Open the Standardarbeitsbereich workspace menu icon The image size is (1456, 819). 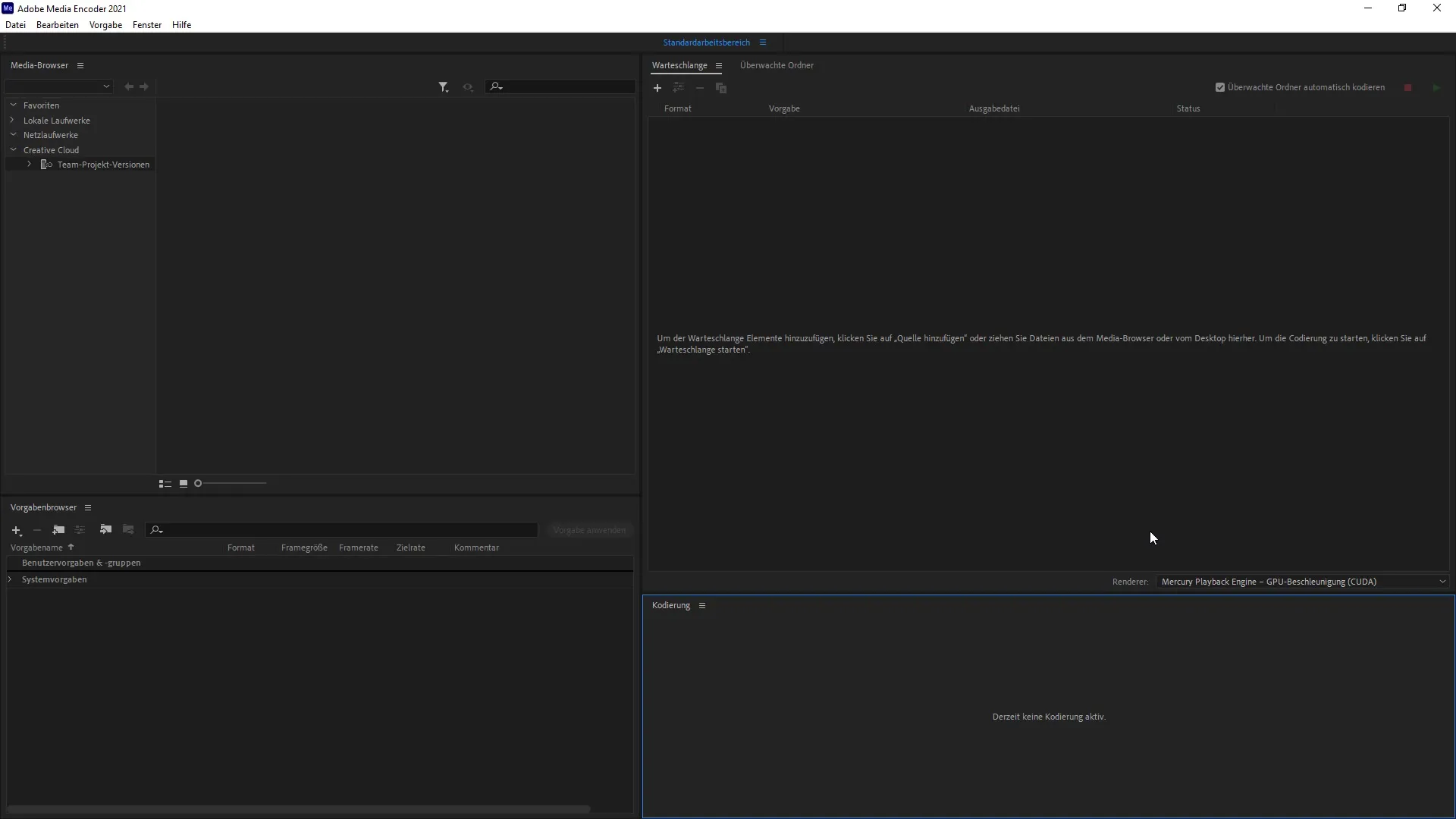coord(763,42)
